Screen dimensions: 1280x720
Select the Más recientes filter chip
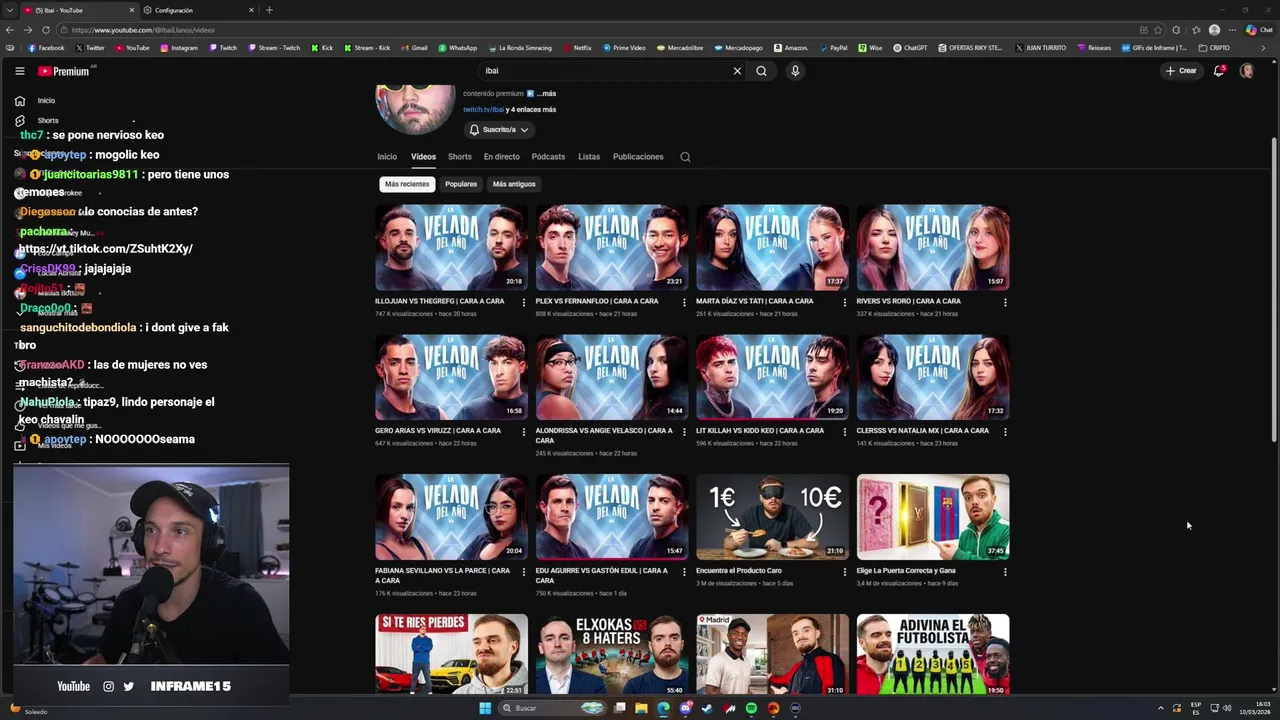tap(407, 184)
